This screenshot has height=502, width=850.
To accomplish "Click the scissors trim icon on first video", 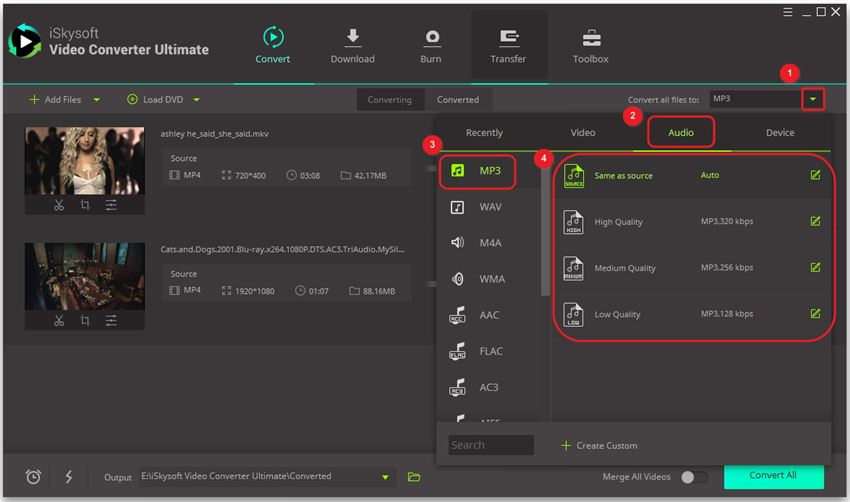I will [x=59, y=205].
